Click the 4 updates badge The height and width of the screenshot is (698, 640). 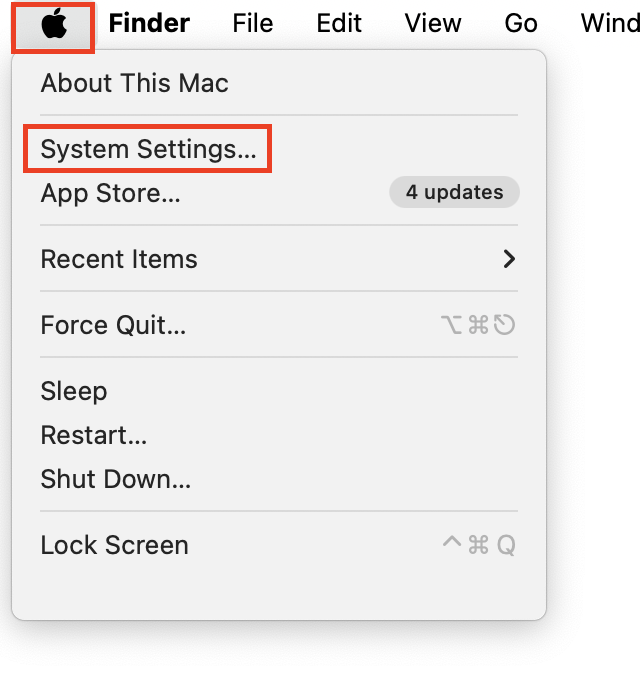(454, 192)
